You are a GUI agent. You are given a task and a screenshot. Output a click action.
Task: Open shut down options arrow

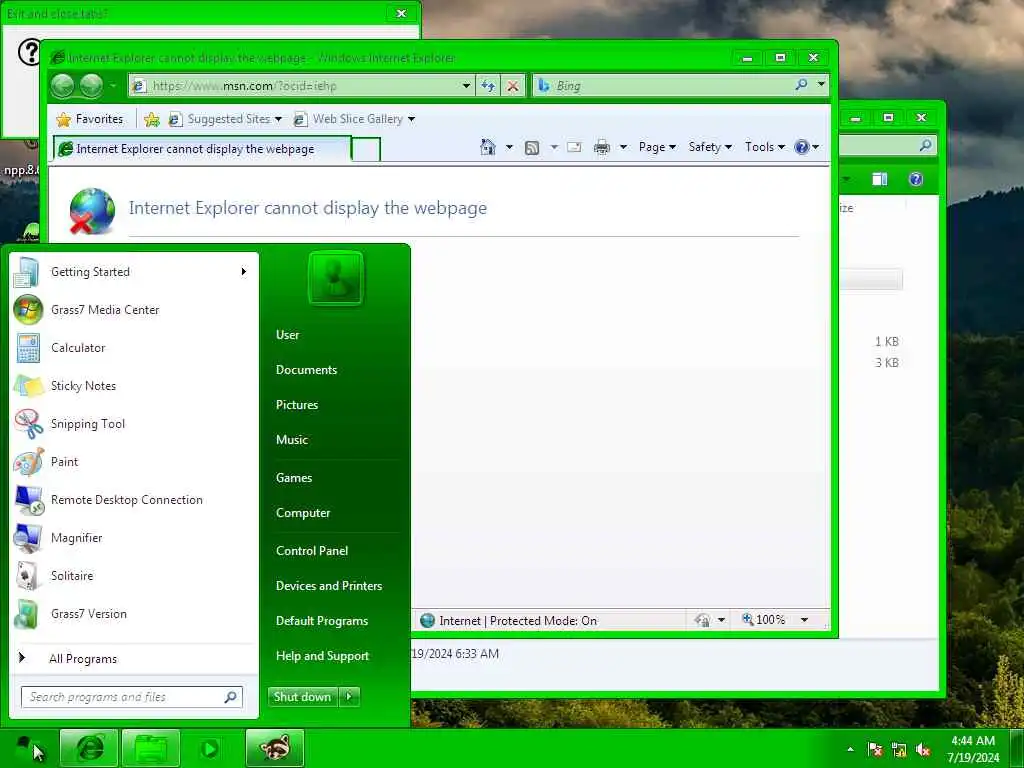pos(349,697)
